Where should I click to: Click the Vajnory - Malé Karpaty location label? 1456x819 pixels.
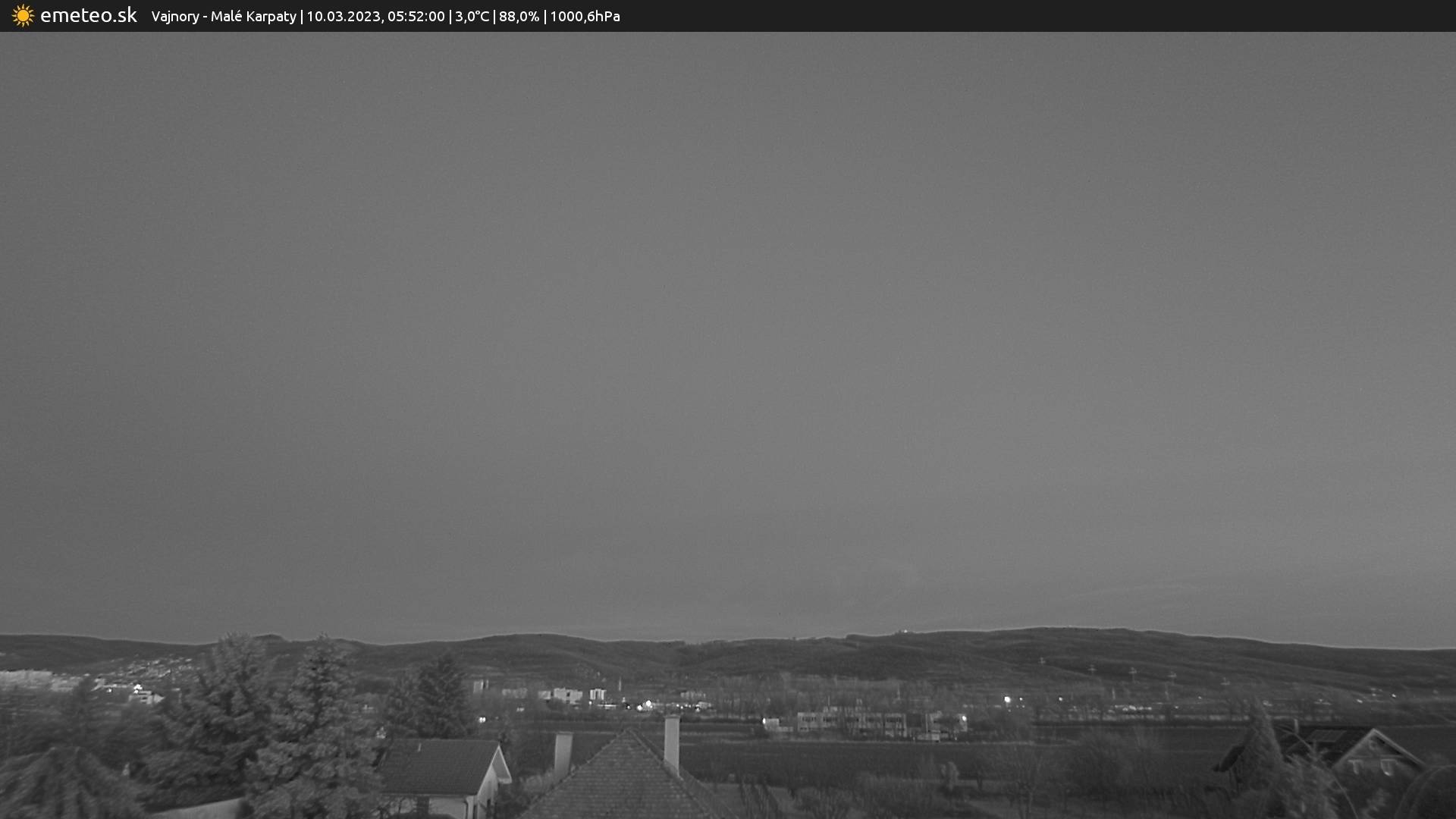click(x=224, y=17)
